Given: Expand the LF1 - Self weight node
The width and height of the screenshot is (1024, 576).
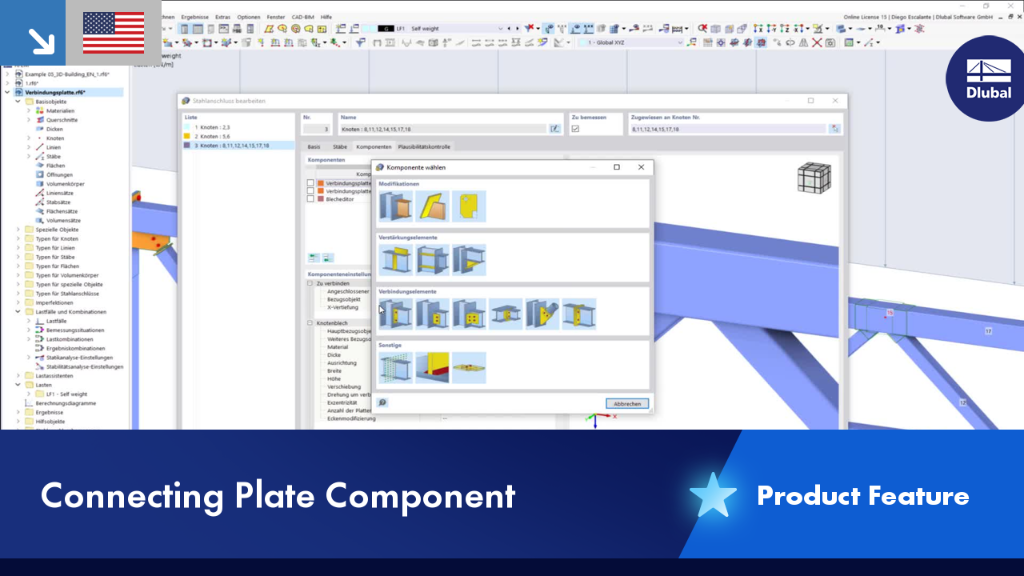Looking at the screenshot, I should (29, 394).
